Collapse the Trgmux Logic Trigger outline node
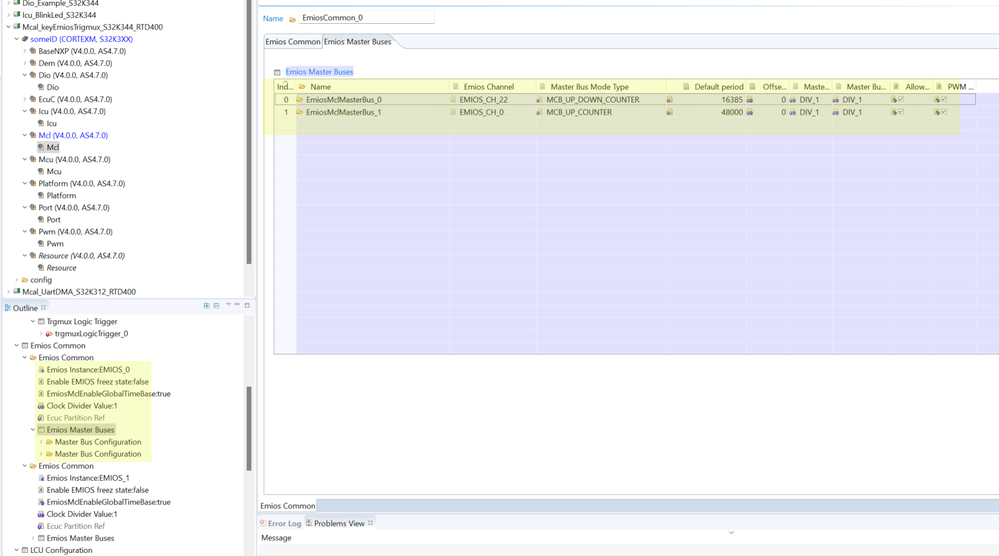 33,322
